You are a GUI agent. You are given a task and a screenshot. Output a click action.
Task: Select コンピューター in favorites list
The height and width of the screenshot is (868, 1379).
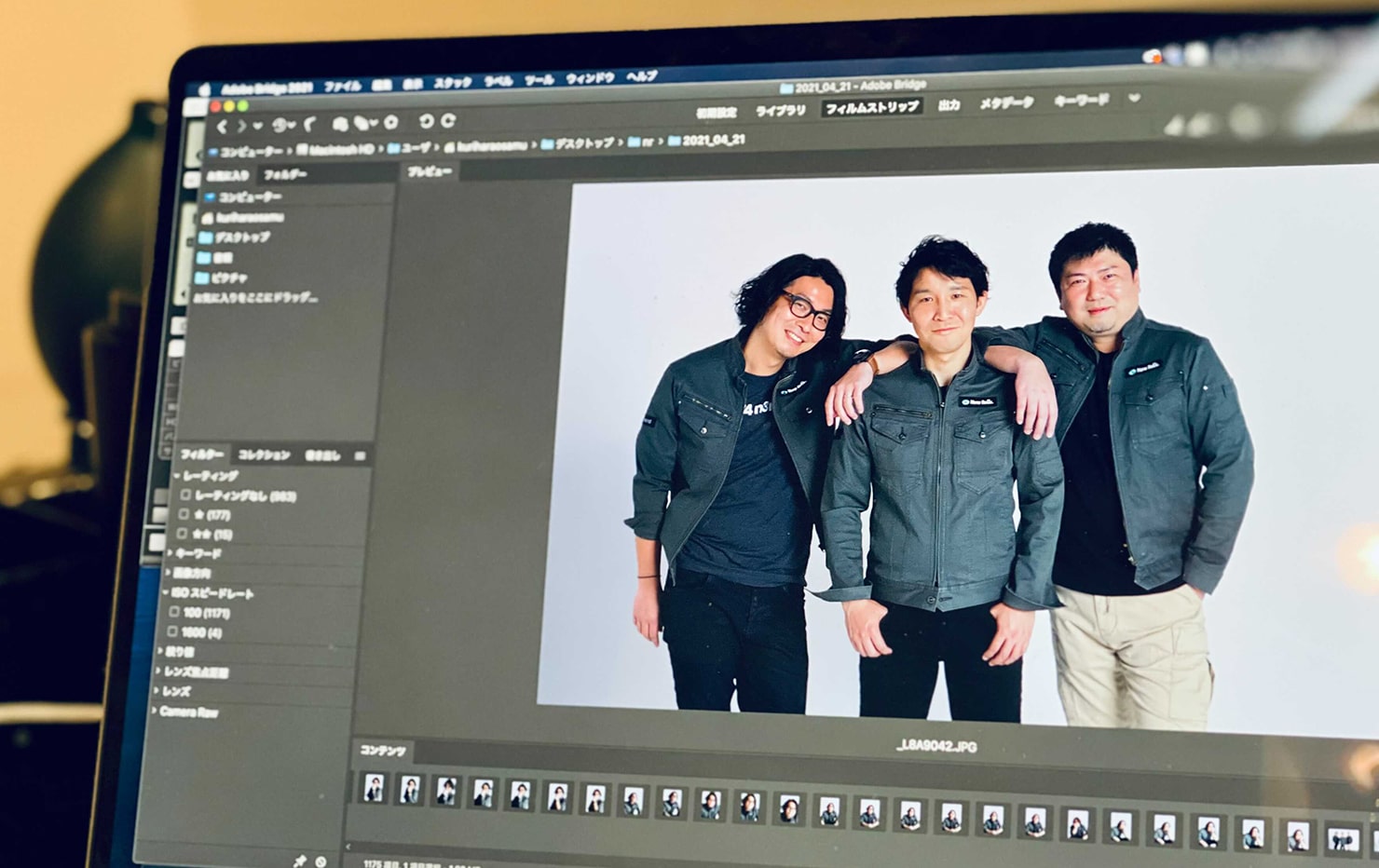pos(244,197)
